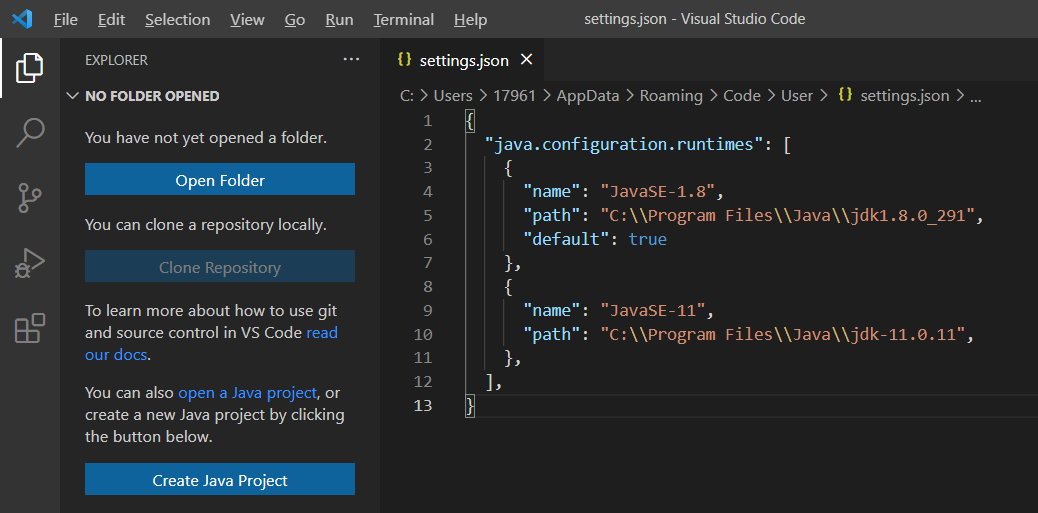Image resolution: width=1038 pixels, height=513 pixels.
Task: Click the Code breadcrumb segment
Action: 741,96
